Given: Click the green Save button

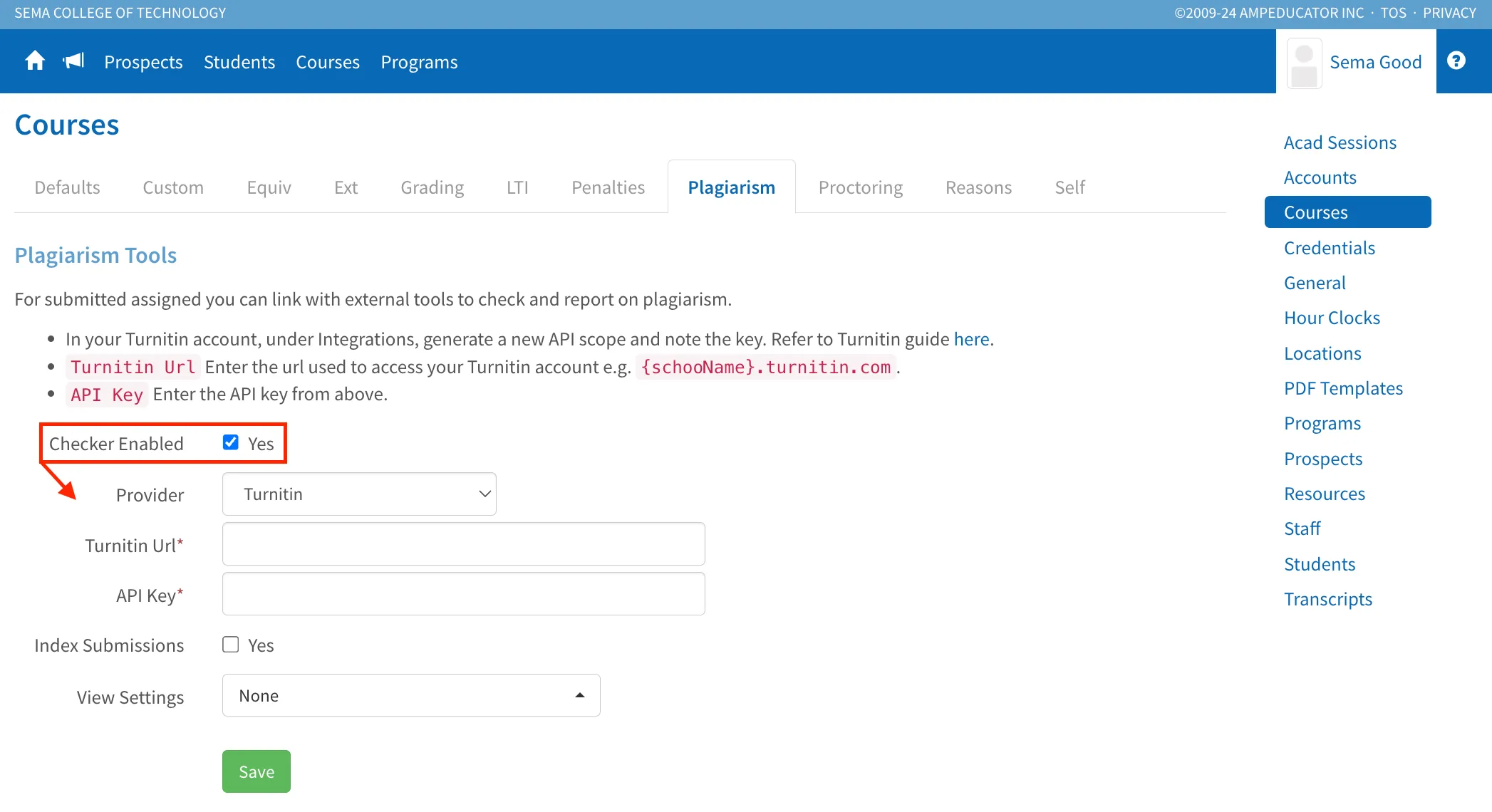Looking at the screenshot, I should tap(257, 771).
